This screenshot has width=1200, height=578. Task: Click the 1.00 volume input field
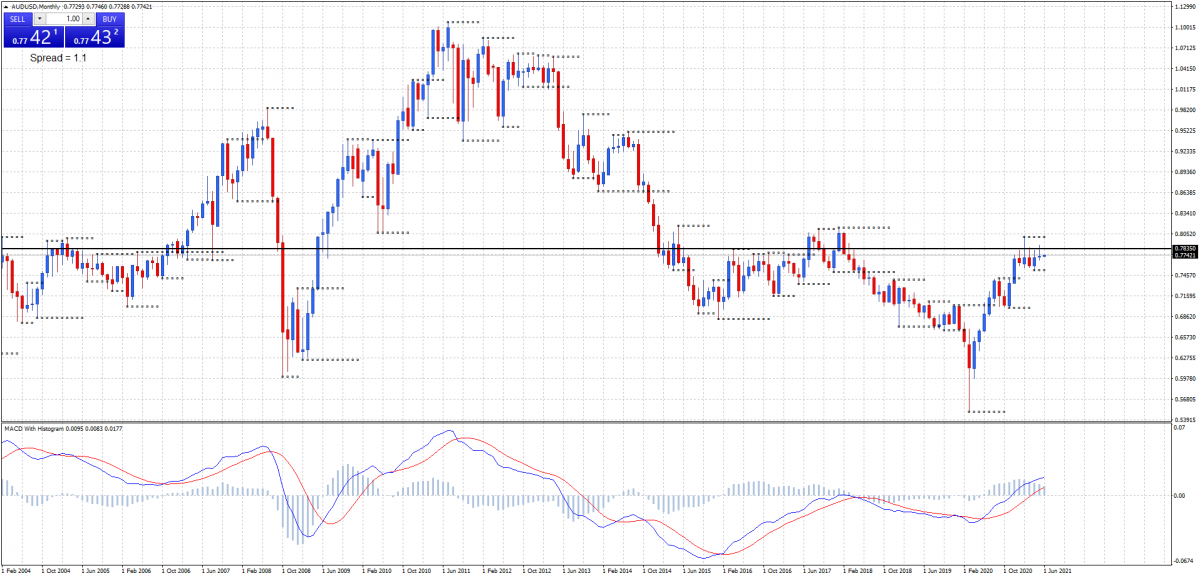coord(64,19)
